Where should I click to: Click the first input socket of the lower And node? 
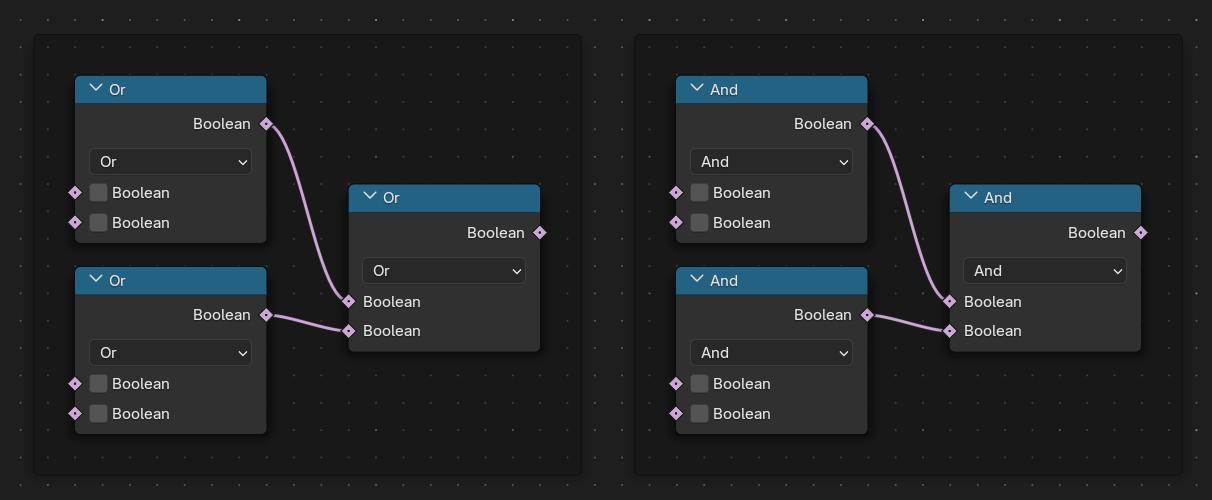coord(676,384)
